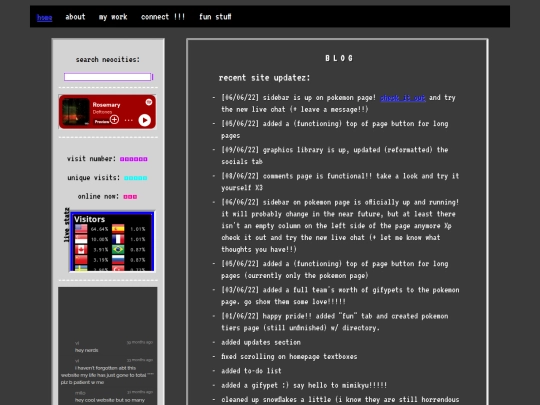Click the Spain flag in Visitors widget

tap(118, 229)
